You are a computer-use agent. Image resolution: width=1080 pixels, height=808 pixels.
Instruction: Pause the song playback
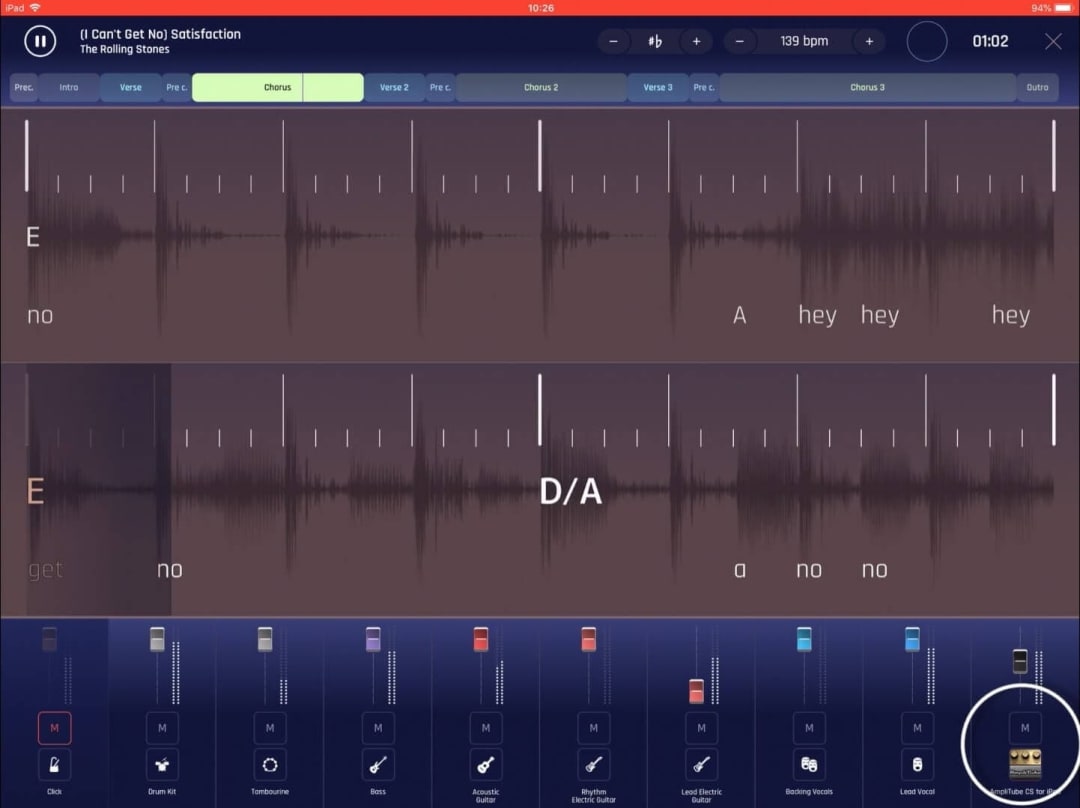tap(40, 41)
